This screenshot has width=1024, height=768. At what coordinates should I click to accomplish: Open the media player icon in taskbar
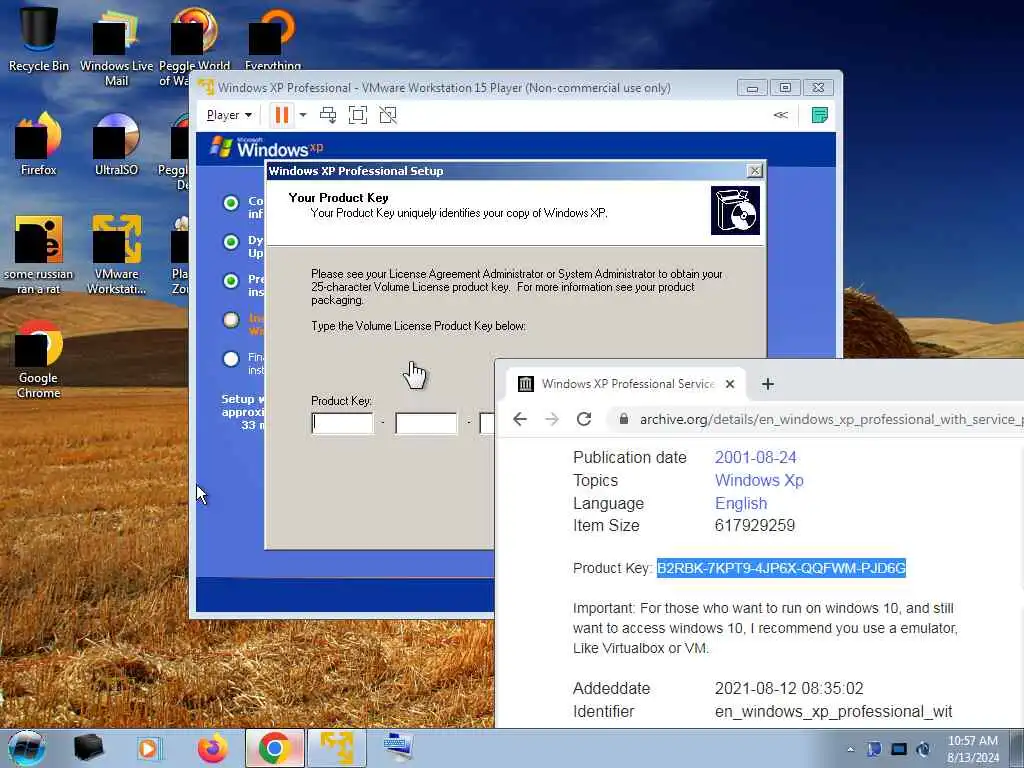[x=150, y=748]
